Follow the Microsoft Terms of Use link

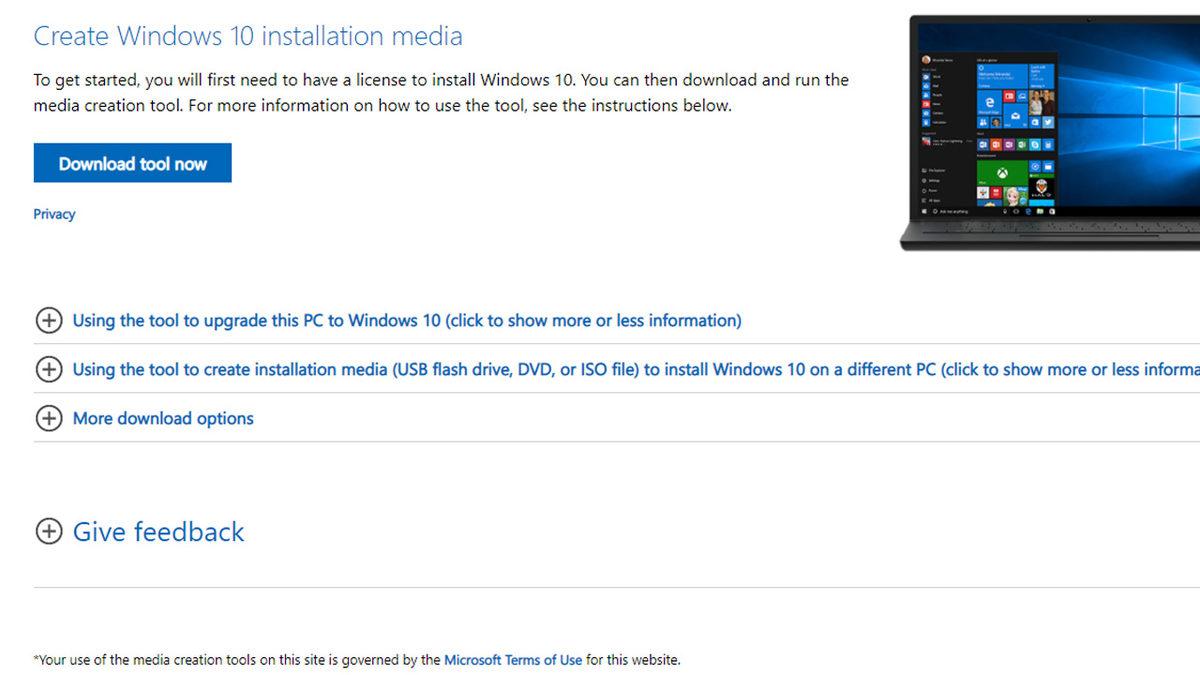click(x=513, y=660)
